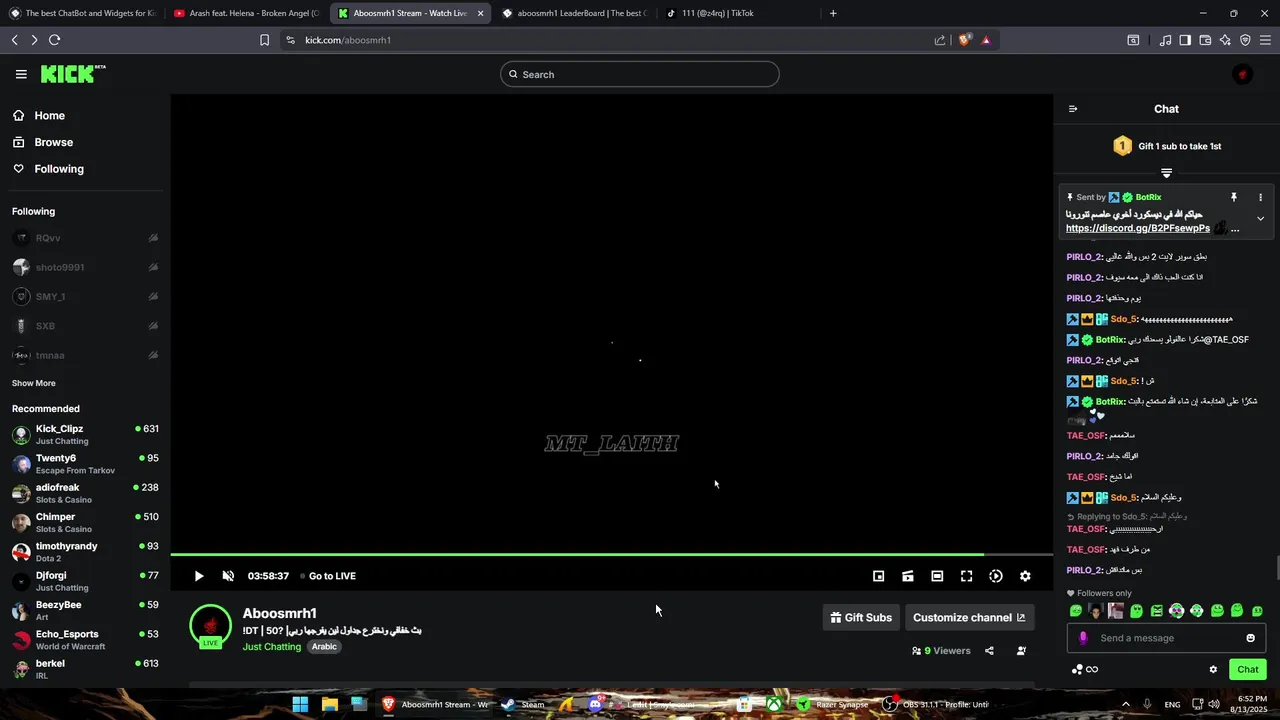Click the Arabic language tag
The image size is (1280, 720).
[x=324, y=647]
